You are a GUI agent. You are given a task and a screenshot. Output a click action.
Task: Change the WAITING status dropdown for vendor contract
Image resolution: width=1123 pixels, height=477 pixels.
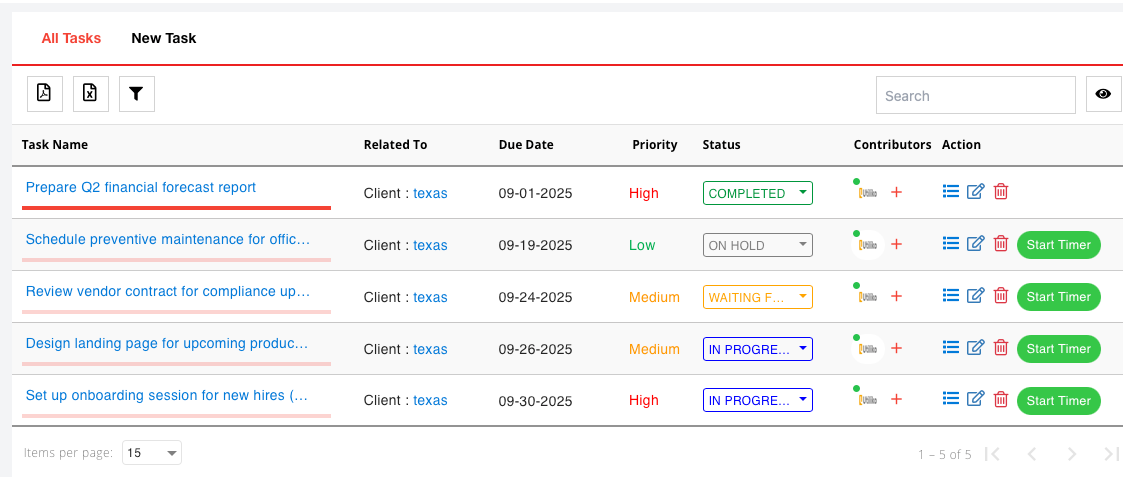(x=758, y=297)
